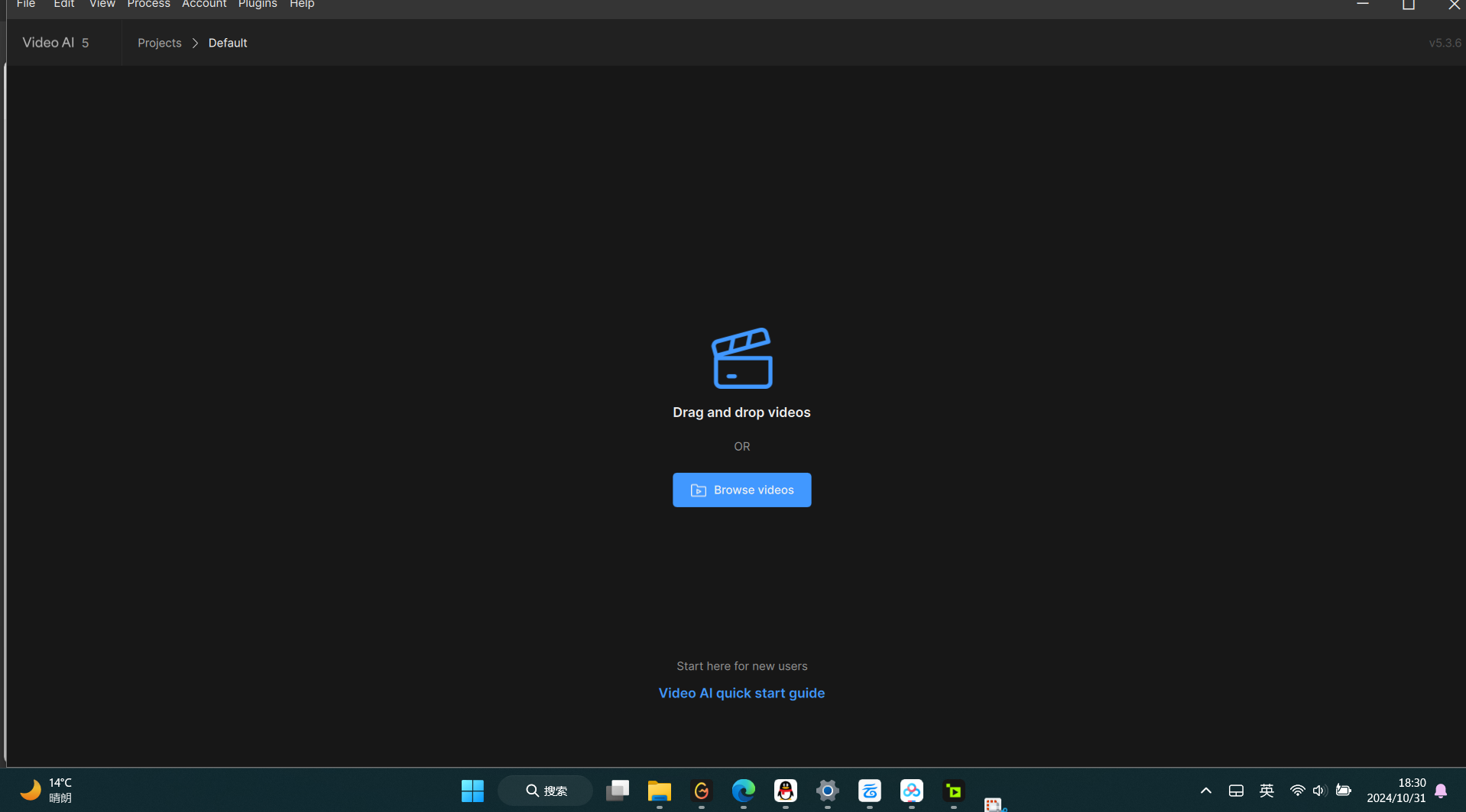Click the Default project breadcrumb

pos(228,43)
